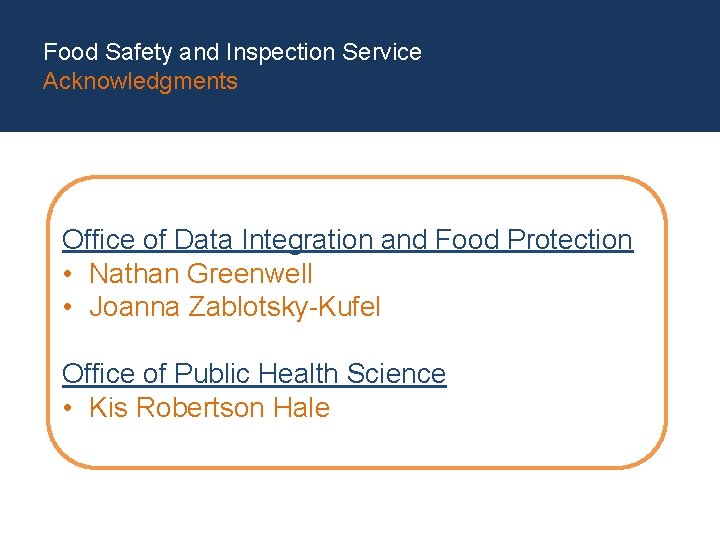Image resolution: width=720 pixels, height=540 pixels.
Task: Click the bullet before Kis Robertson Hale
Action: [x=67, y=408]
